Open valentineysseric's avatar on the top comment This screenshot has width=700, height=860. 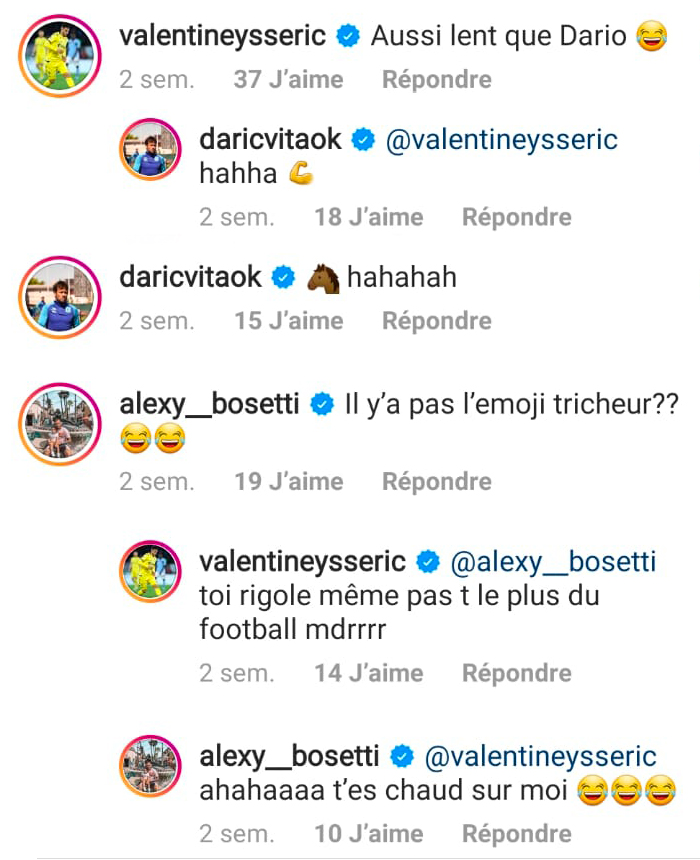(61, 56)
